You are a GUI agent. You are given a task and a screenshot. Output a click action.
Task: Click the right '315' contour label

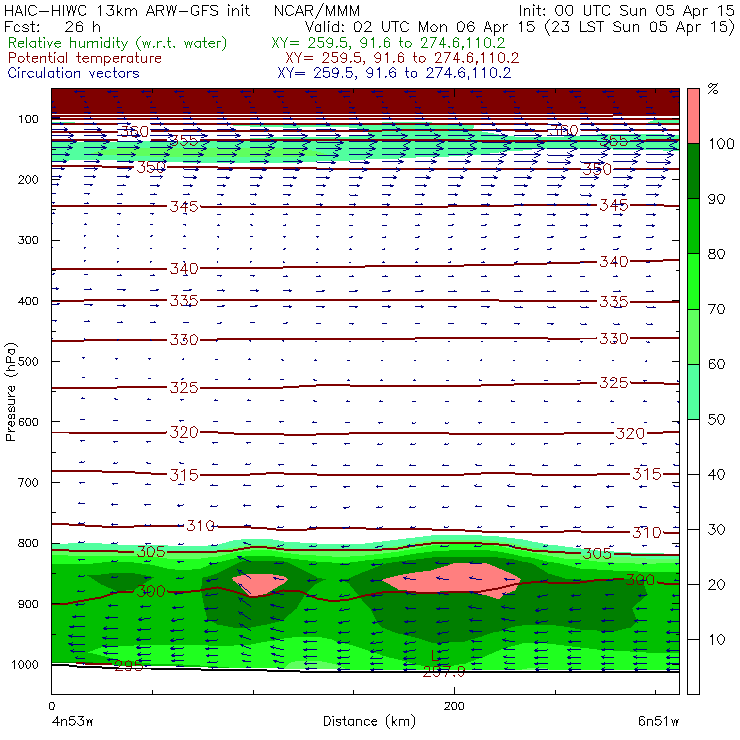647,474
